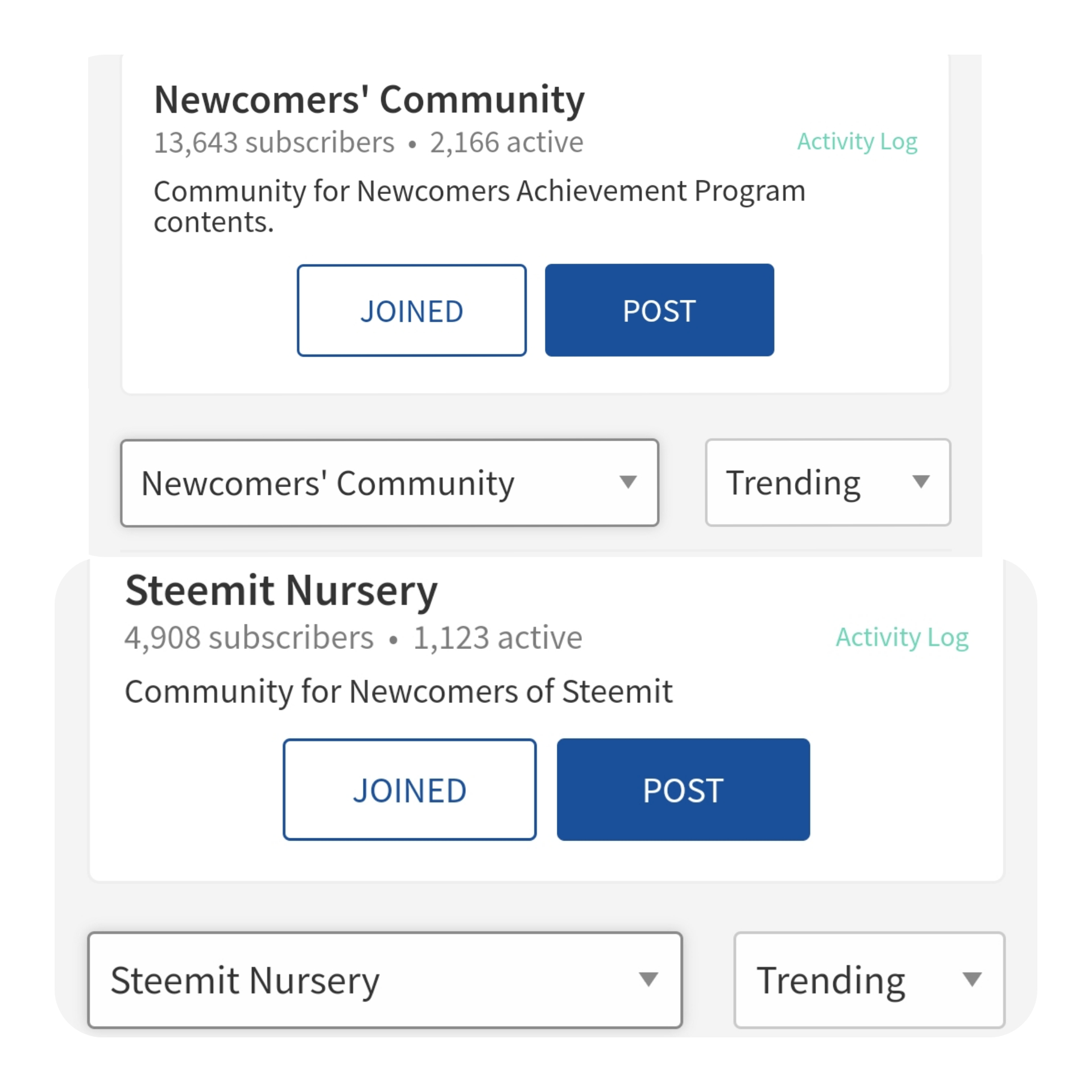This screenshot has width=1092, height=1092.
Task: Toggle JOINED status for Newcomers' Community
Action: coord(412,311)
